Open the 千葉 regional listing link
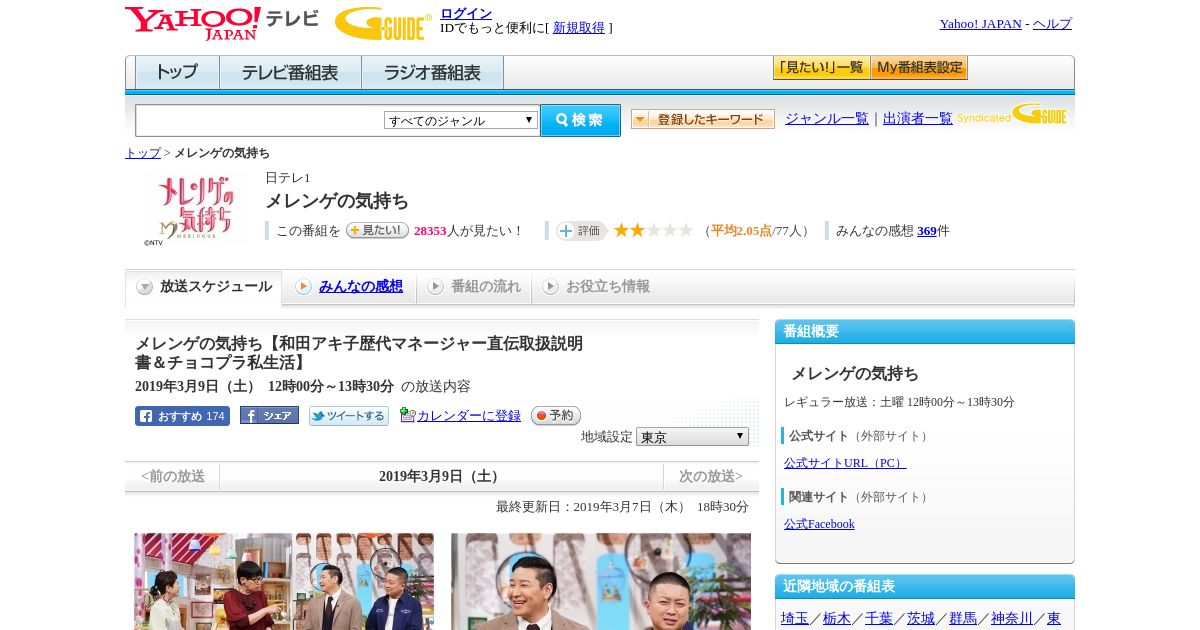 point(879,619)
